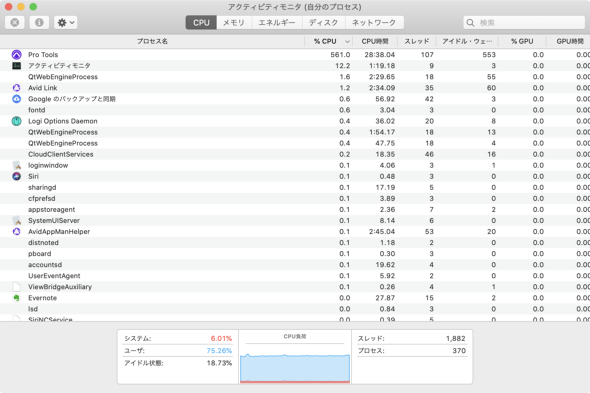The height and width of the screenshot is (393, 590).
Task: Select the QtWebEngineProcess row with 47.75 time
Action: tap(295, 143)
